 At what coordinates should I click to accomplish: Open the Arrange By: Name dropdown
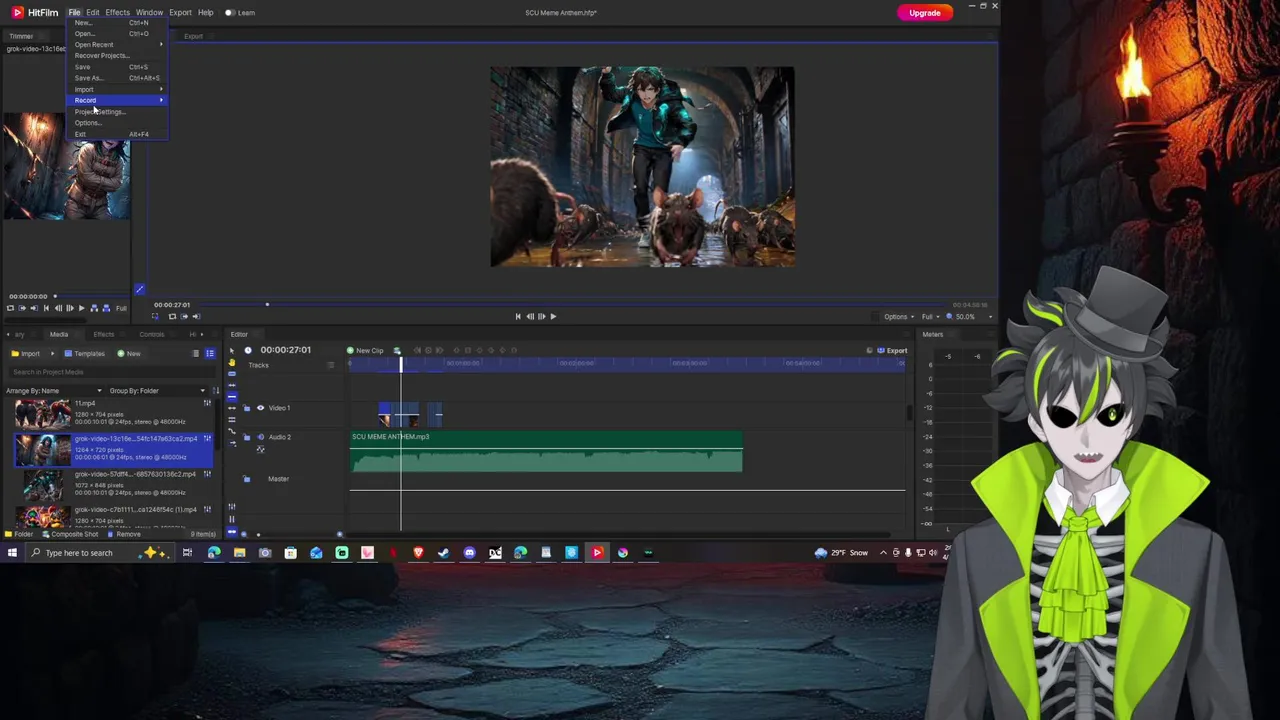[54, 391]
